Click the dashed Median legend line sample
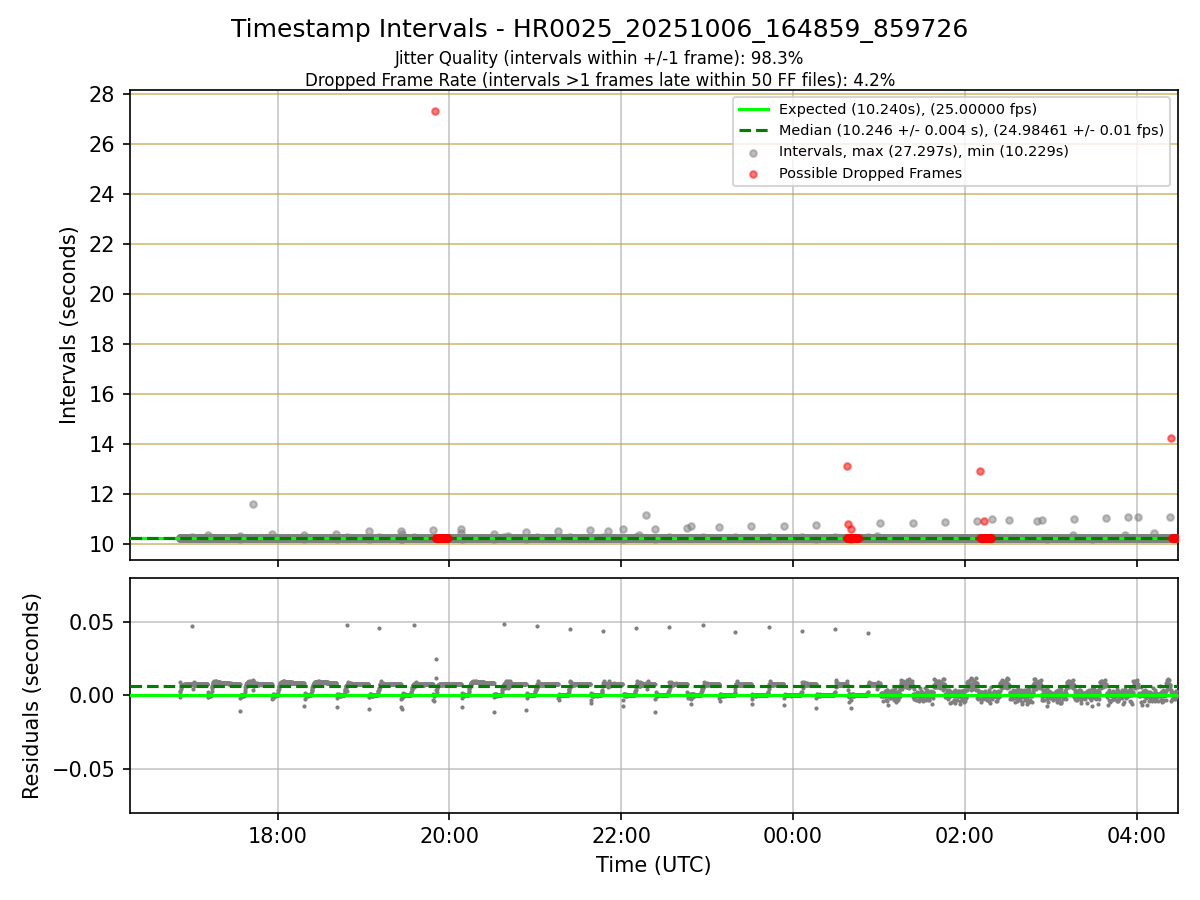This screenshot has width=1200, height=900. click(x=754, y=130)
